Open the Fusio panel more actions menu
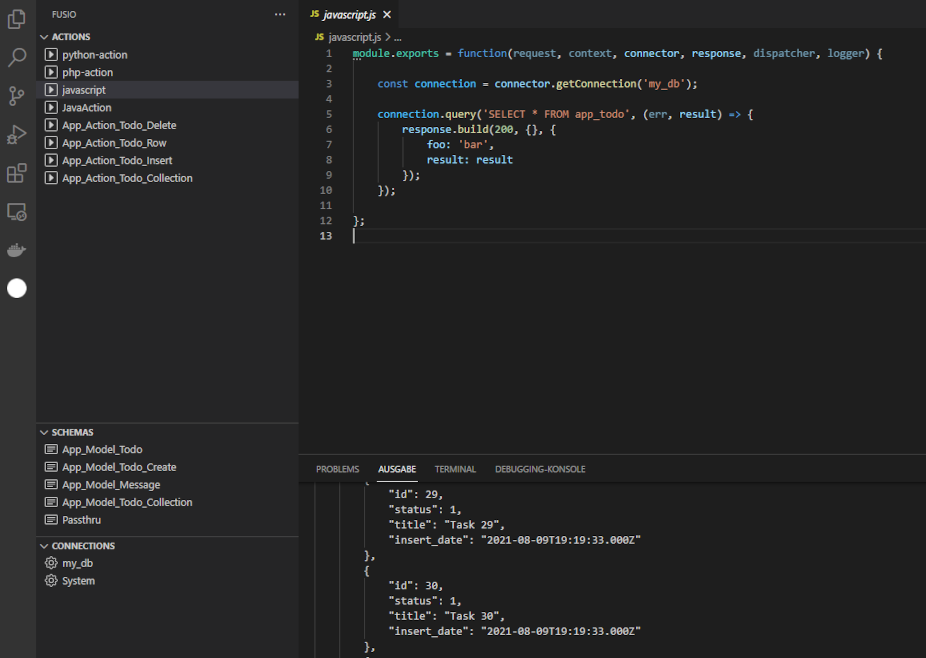 280,15
